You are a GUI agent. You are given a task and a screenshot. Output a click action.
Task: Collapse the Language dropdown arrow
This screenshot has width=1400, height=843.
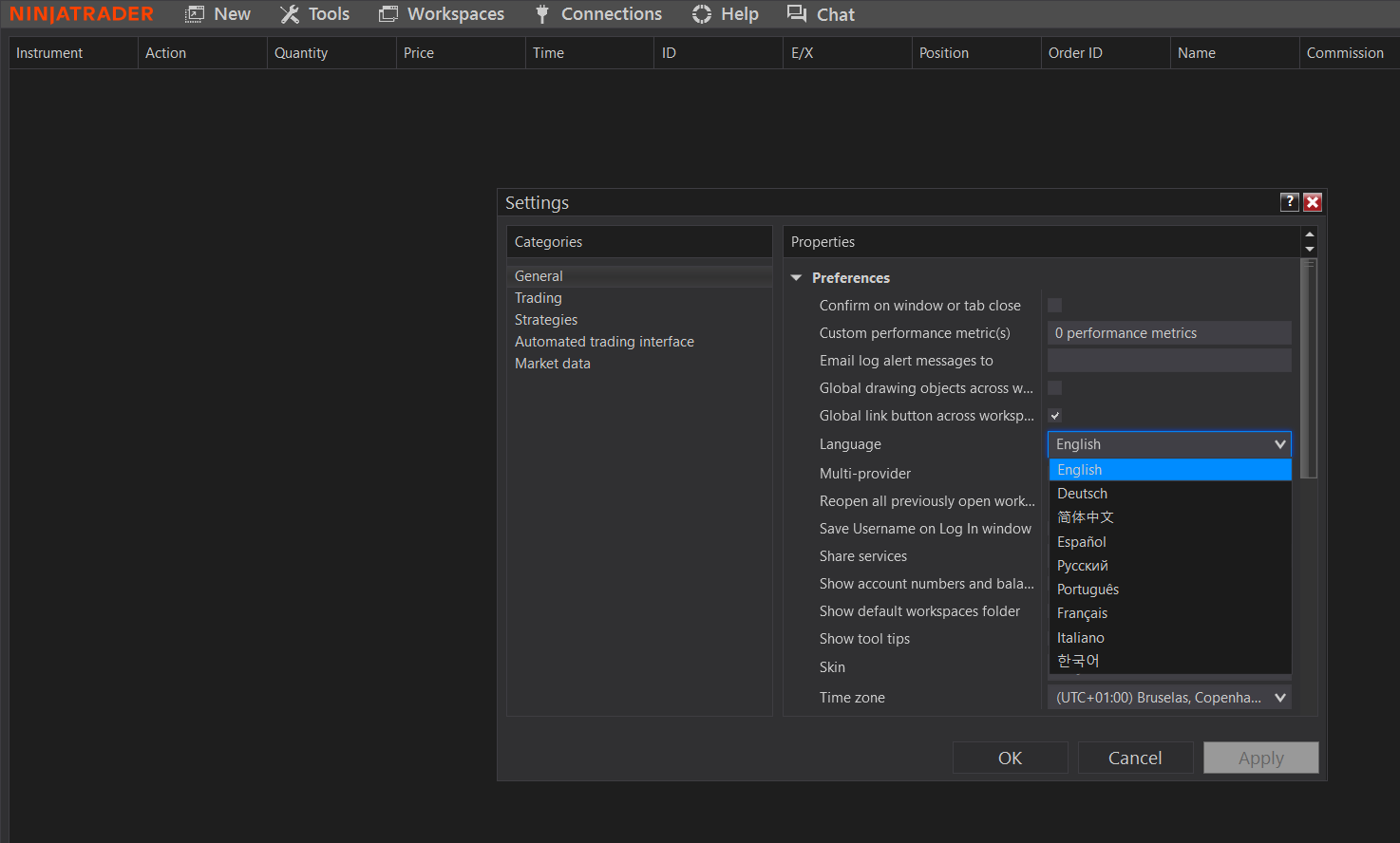tap(1279, 444)
